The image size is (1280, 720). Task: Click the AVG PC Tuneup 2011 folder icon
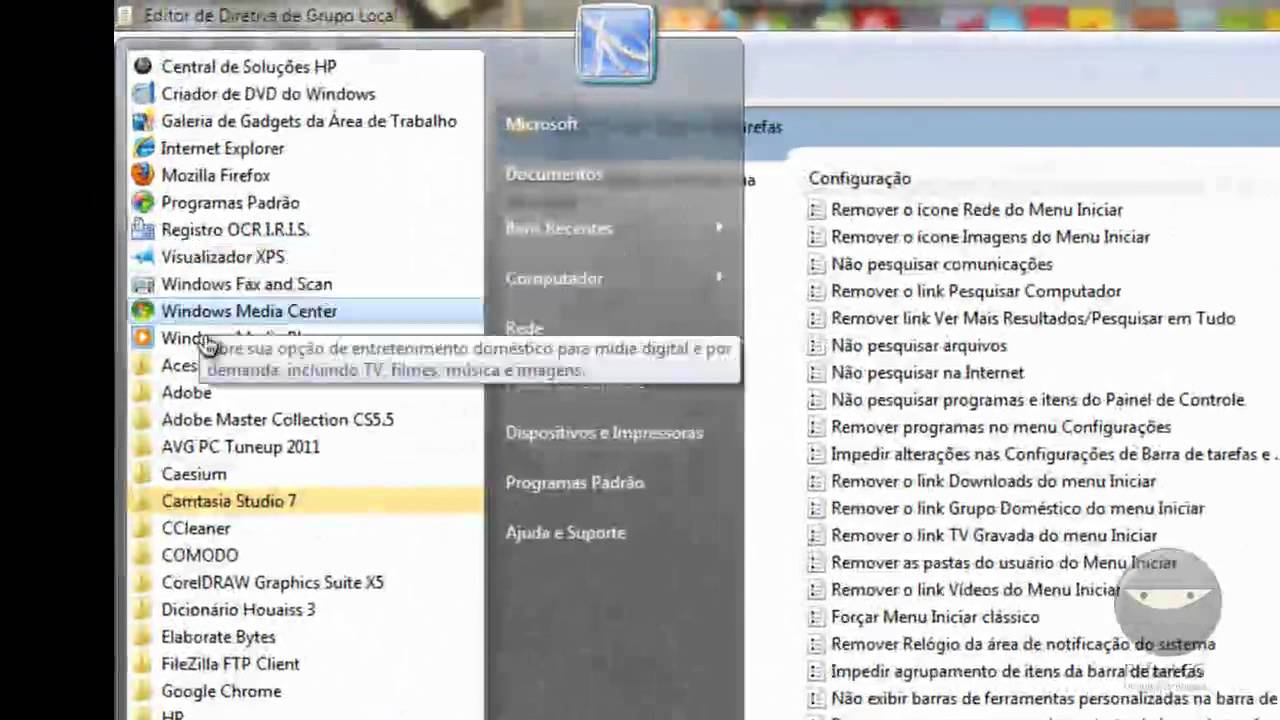tap(143, 446)
